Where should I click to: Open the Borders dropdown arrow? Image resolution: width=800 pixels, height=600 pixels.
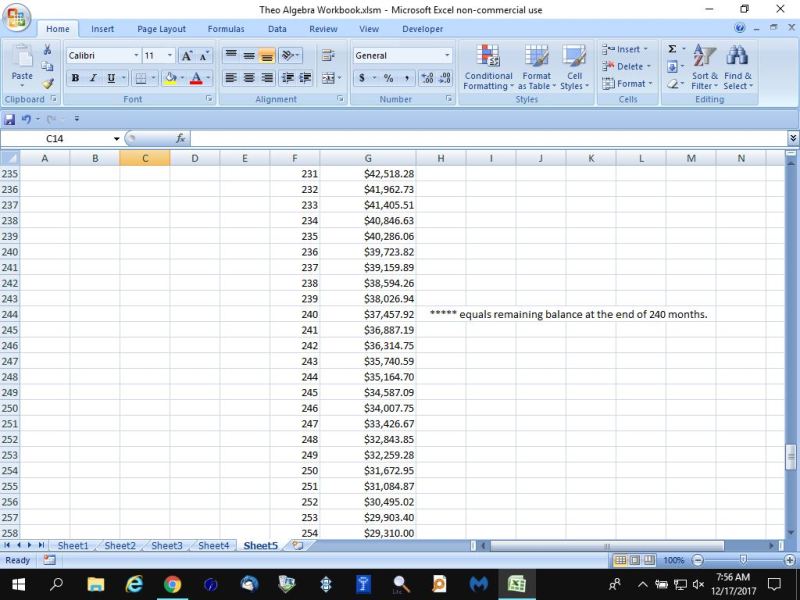[x=153, y=78]
